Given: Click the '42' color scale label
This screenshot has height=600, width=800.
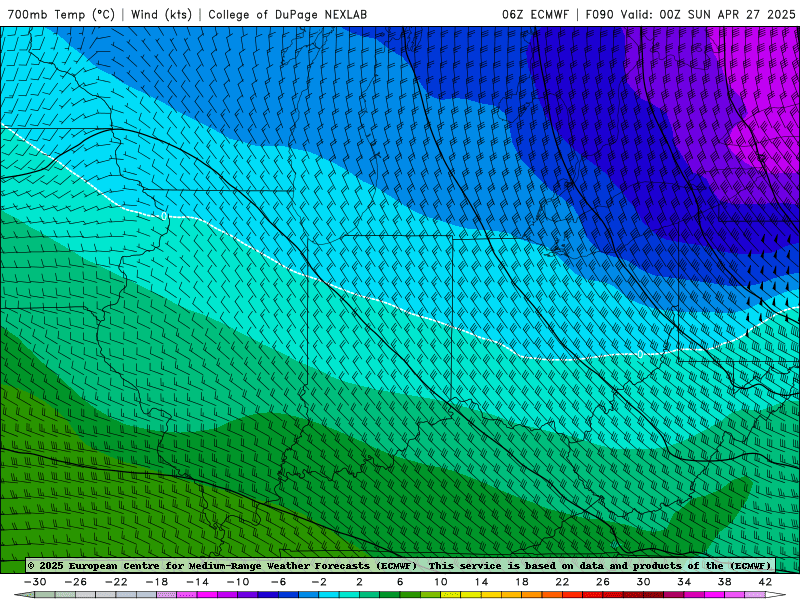Looking at the screenshot, I should [x=765, y=582].
